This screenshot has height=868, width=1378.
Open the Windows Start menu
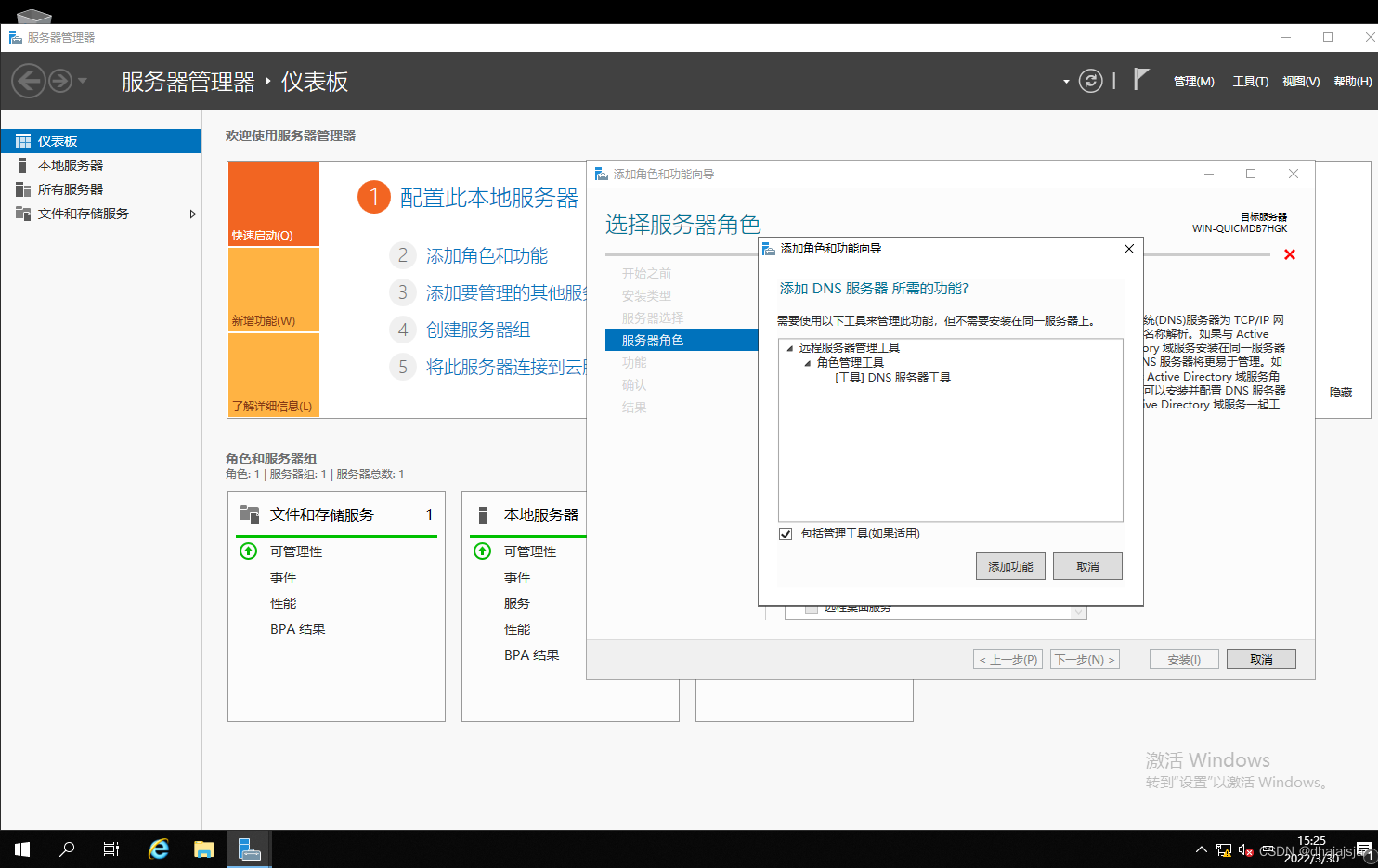tap(22, 849)
